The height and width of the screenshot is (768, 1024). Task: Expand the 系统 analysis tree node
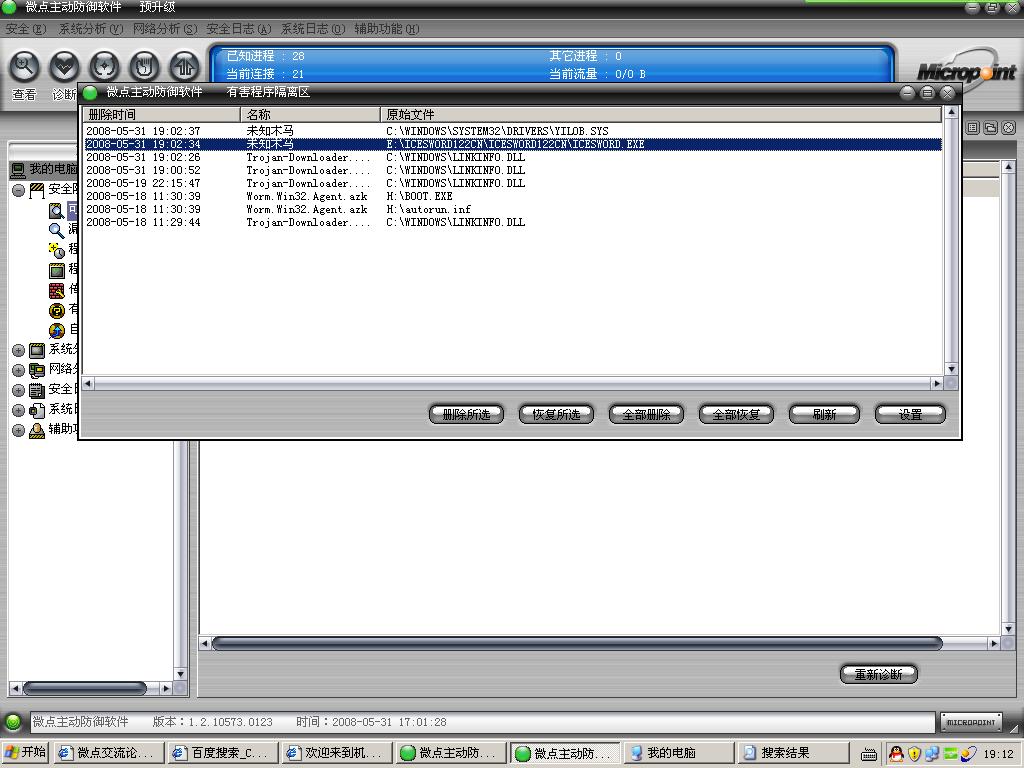coord(18,351)
